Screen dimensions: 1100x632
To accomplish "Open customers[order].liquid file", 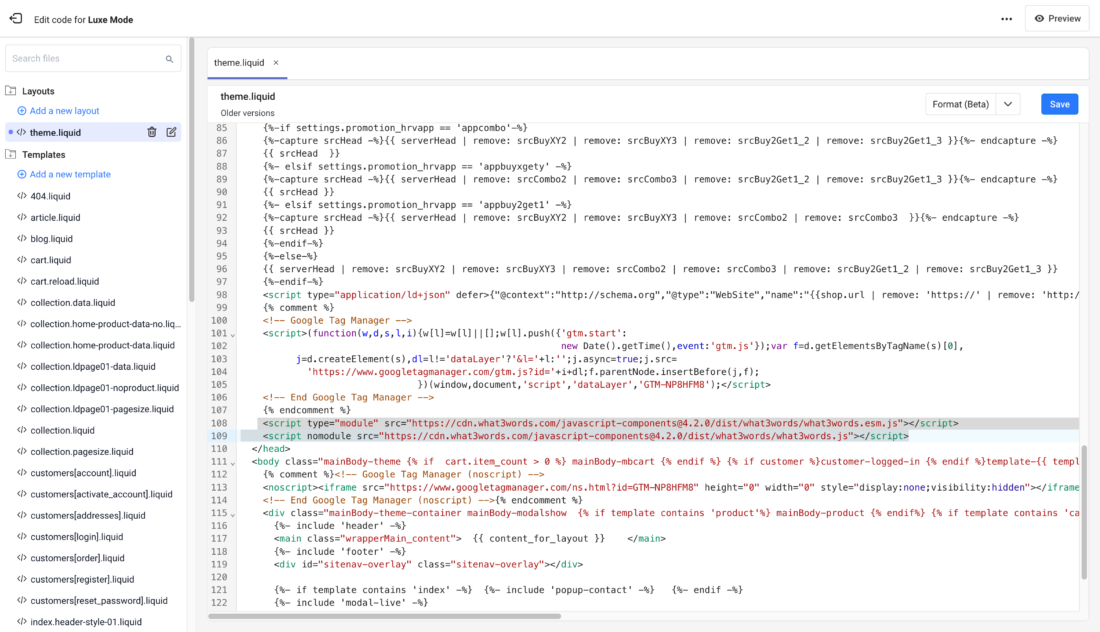I will click(x=77, y=558).
